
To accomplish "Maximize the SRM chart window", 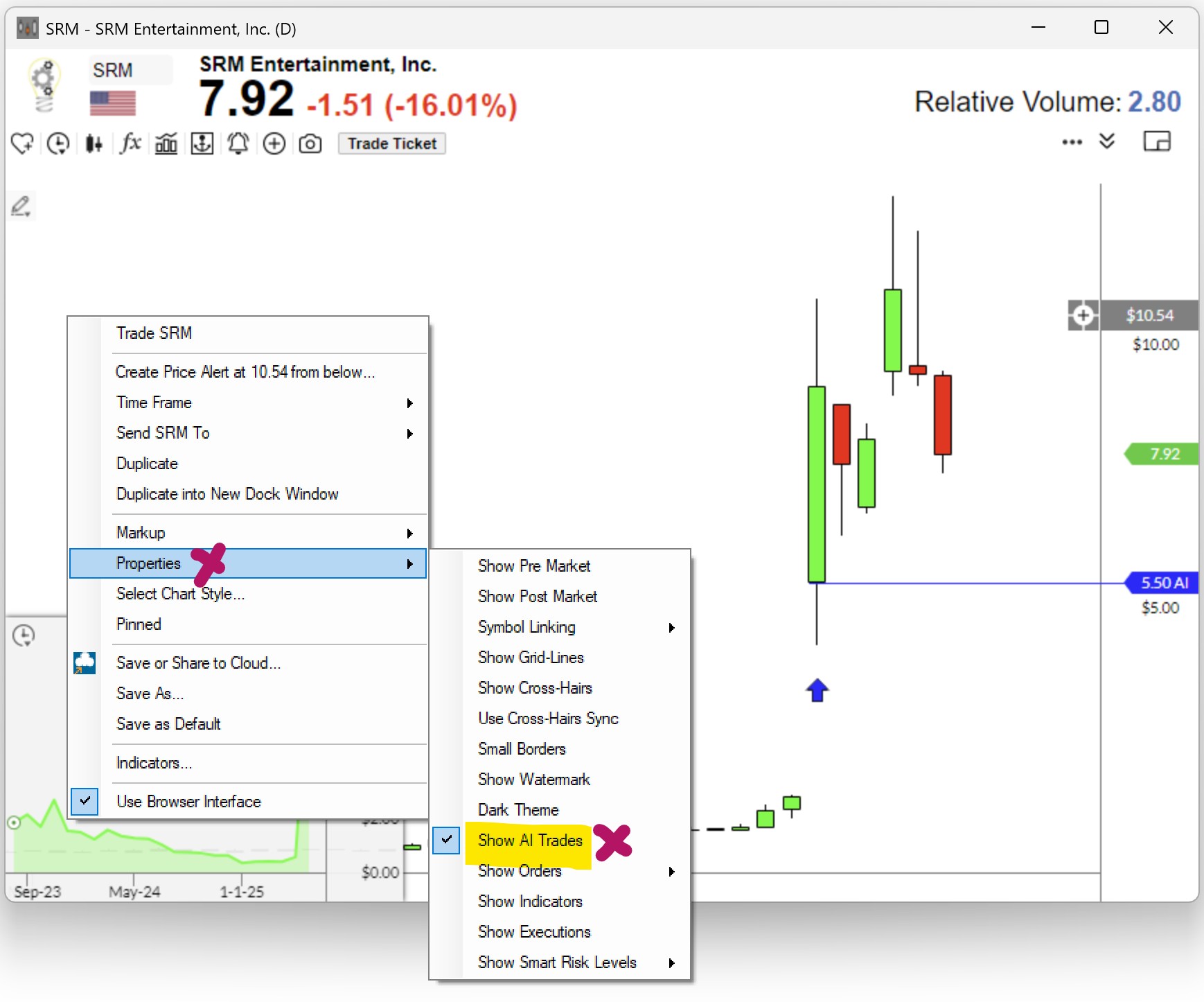I will tap(1101, 28).
